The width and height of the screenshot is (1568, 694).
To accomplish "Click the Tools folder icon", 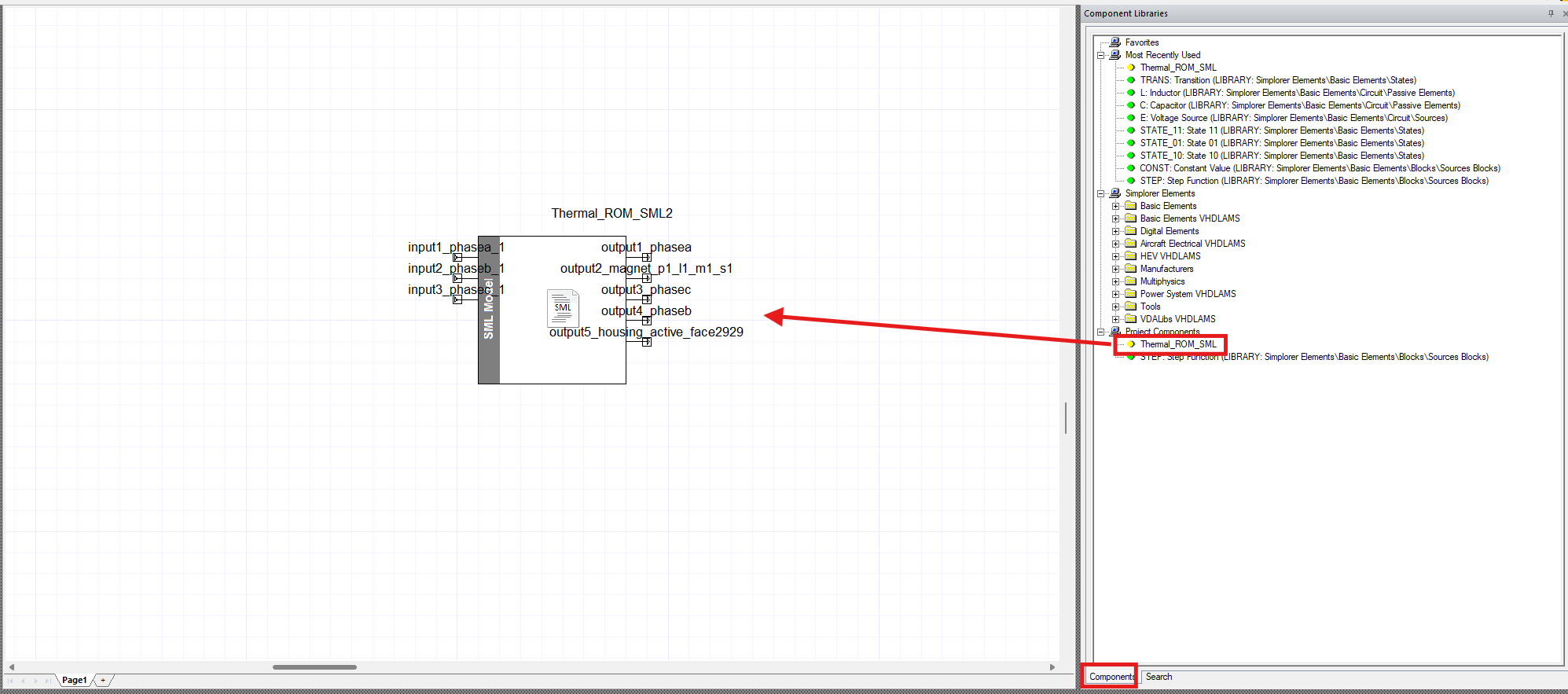I will (x=1131, y=307).
